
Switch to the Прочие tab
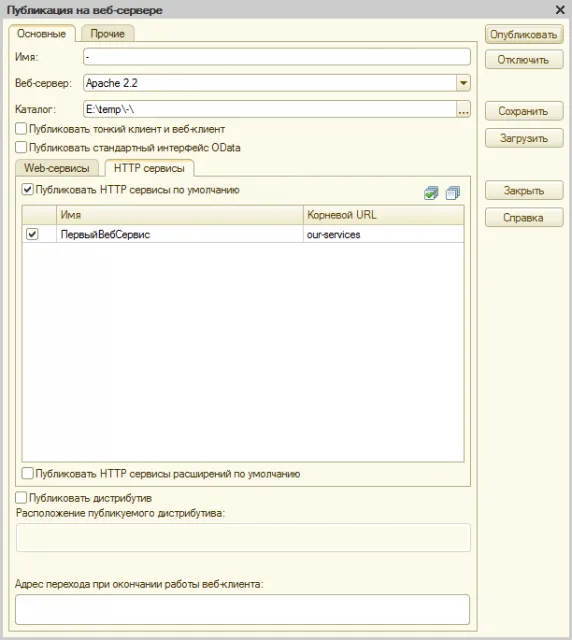click(108, 33)
